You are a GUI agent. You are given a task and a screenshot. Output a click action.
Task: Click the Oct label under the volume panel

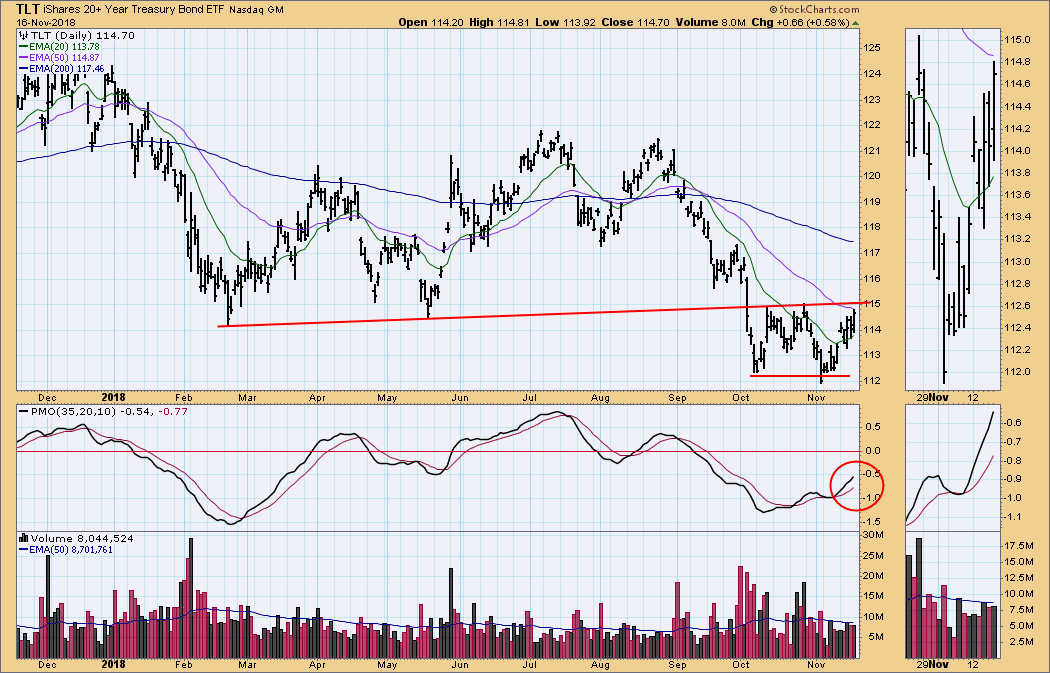[x=741, y=665]
